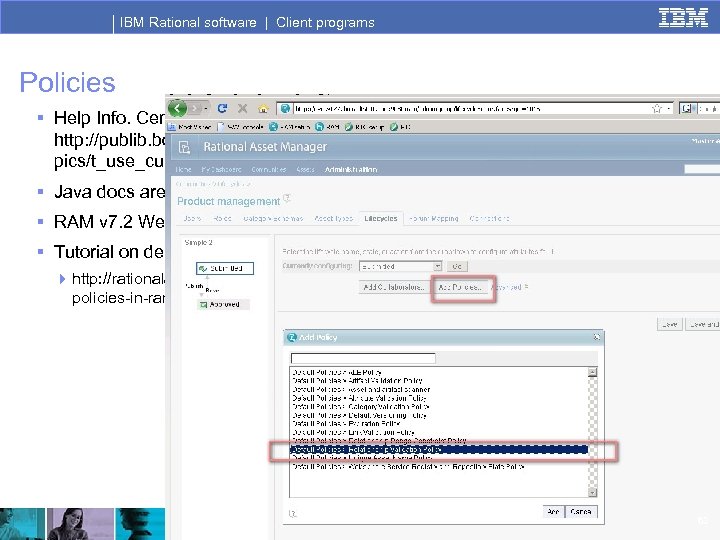Click the IBM logo in slide header
720x540 pixels.
click(x=683, y=18)
